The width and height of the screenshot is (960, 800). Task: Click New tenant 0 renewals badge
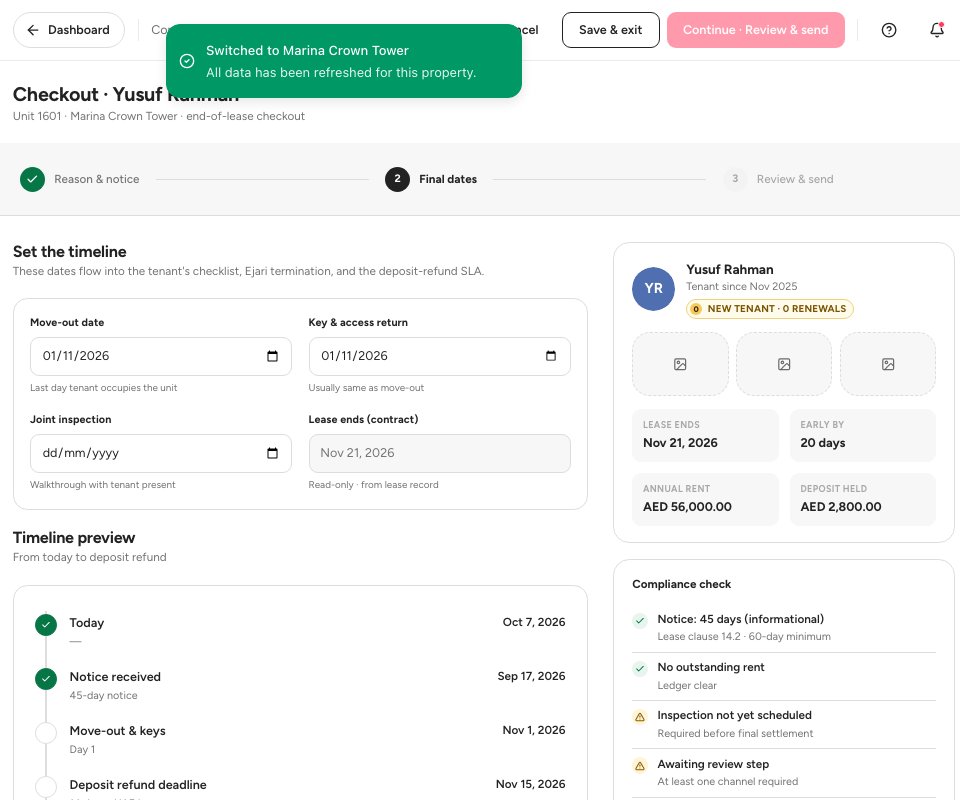click(x=770, y=309)
